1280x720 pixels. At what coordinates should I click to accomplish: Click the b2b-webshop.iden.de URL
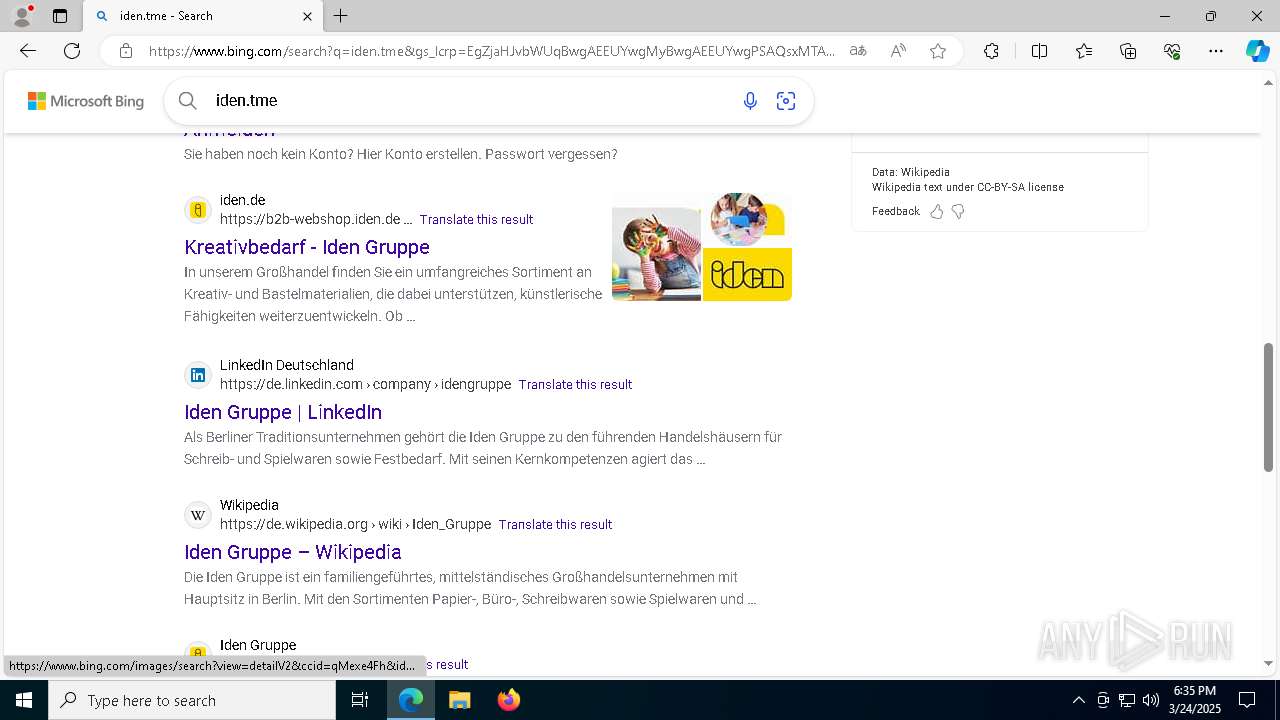(316, 219)
